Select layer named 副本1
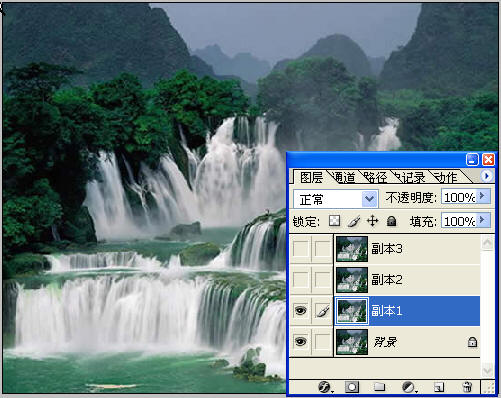Screen dimensions: 501x398 point(387,311)
